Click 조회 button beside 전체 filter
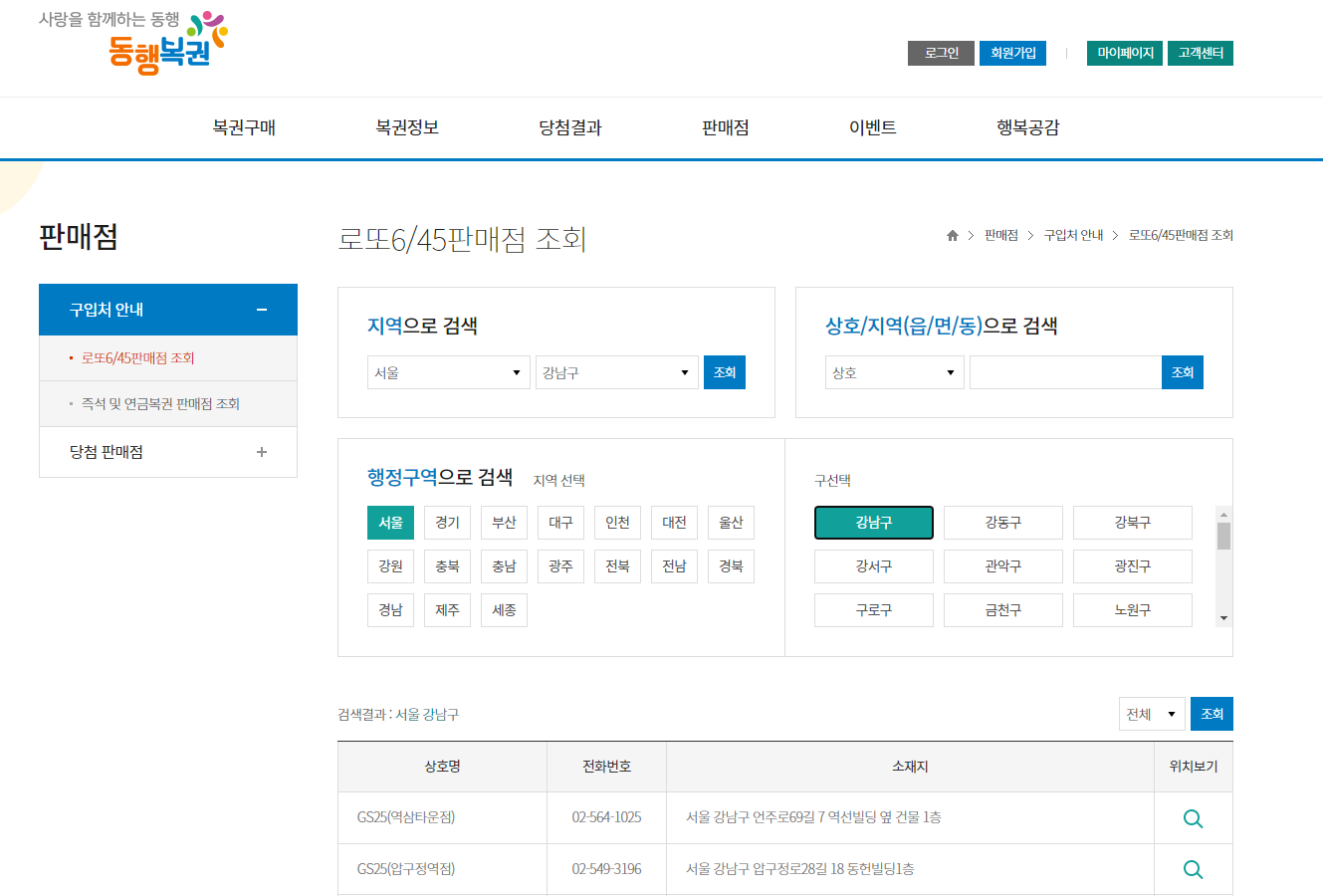This screenshot has width=1323, height=896. 1212,714
